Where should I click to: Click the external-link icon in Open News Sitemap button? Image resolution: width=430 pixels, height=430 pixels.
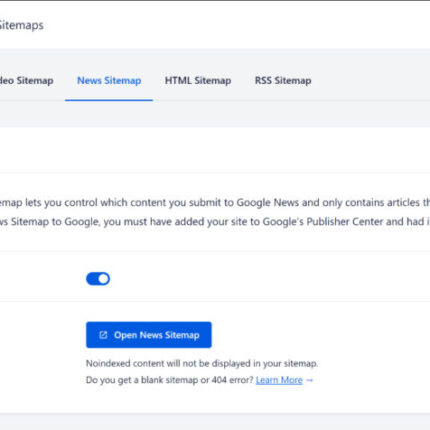103,335
